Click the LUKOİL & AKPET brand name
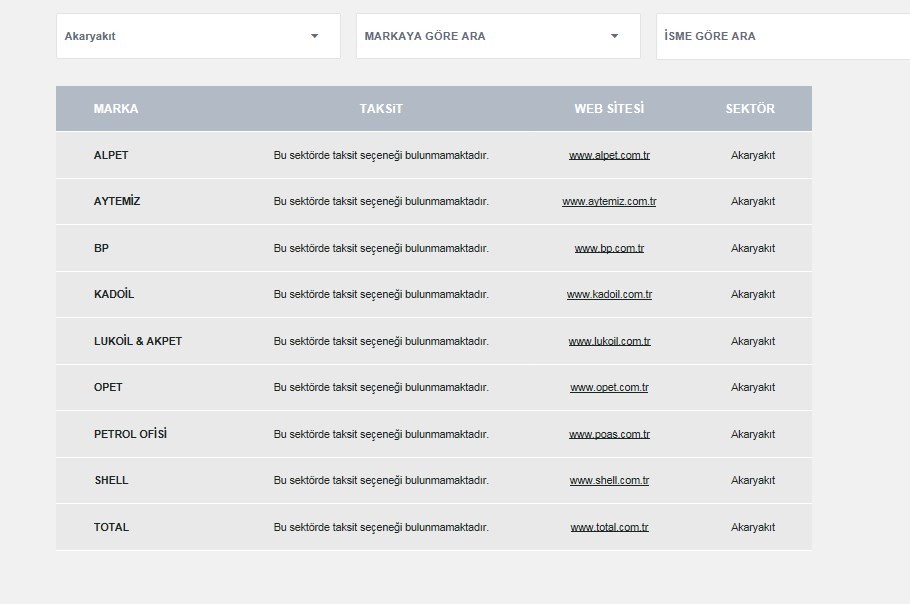 pos(138,341)
